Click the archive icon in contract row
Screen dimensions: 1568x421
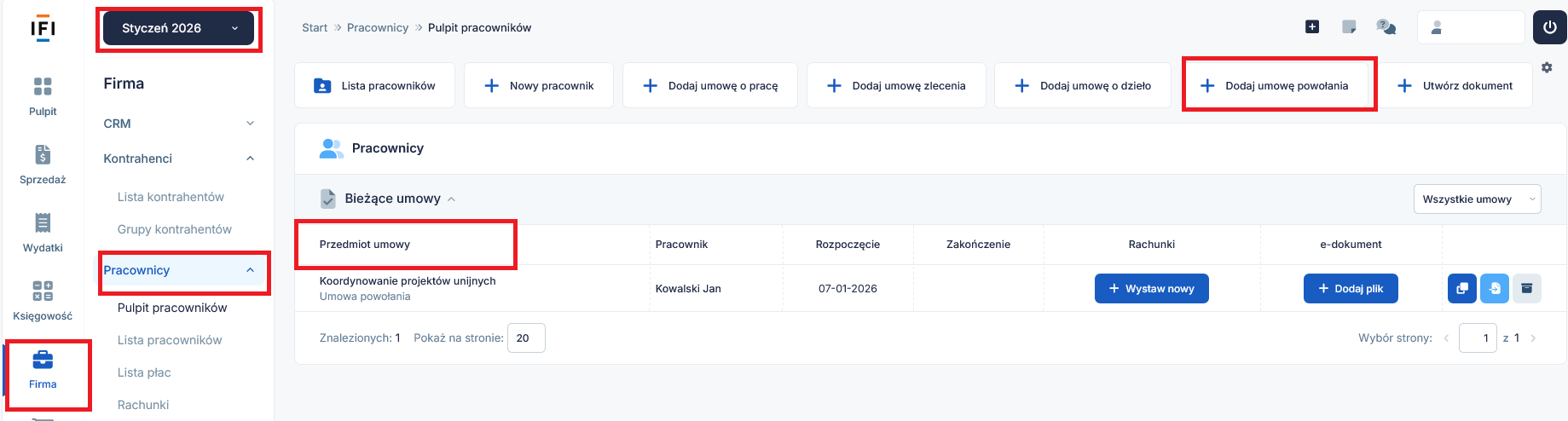tap(1526, 288)
